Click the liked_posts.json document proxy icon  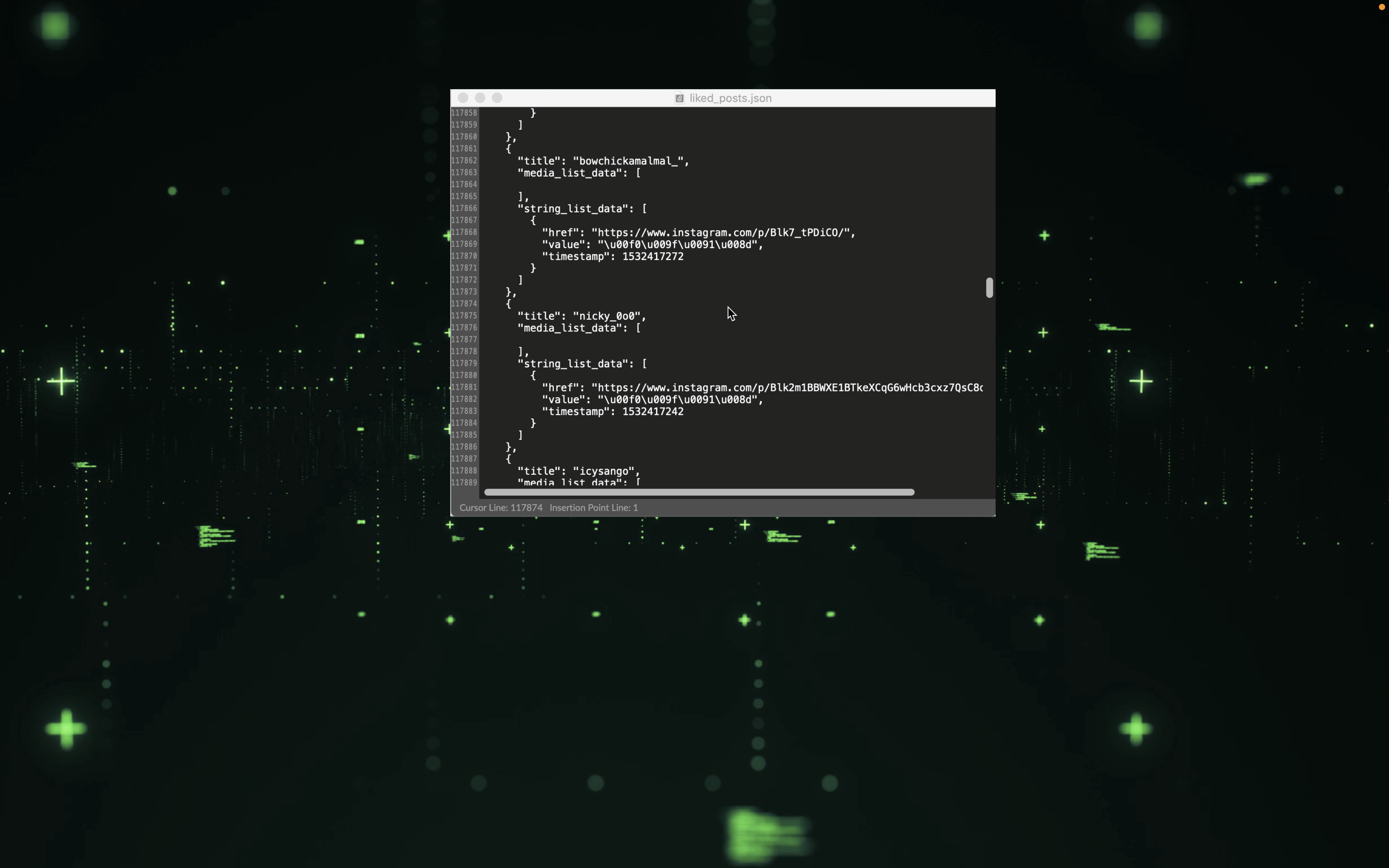point(679,98)
